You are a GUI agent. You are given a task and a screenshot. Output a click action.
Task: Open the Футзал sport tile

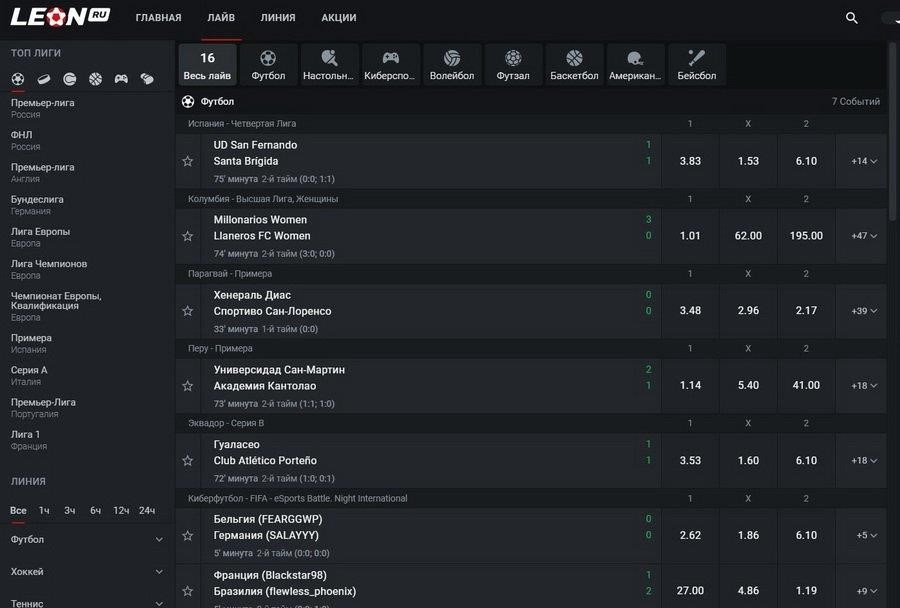(513, 64)
